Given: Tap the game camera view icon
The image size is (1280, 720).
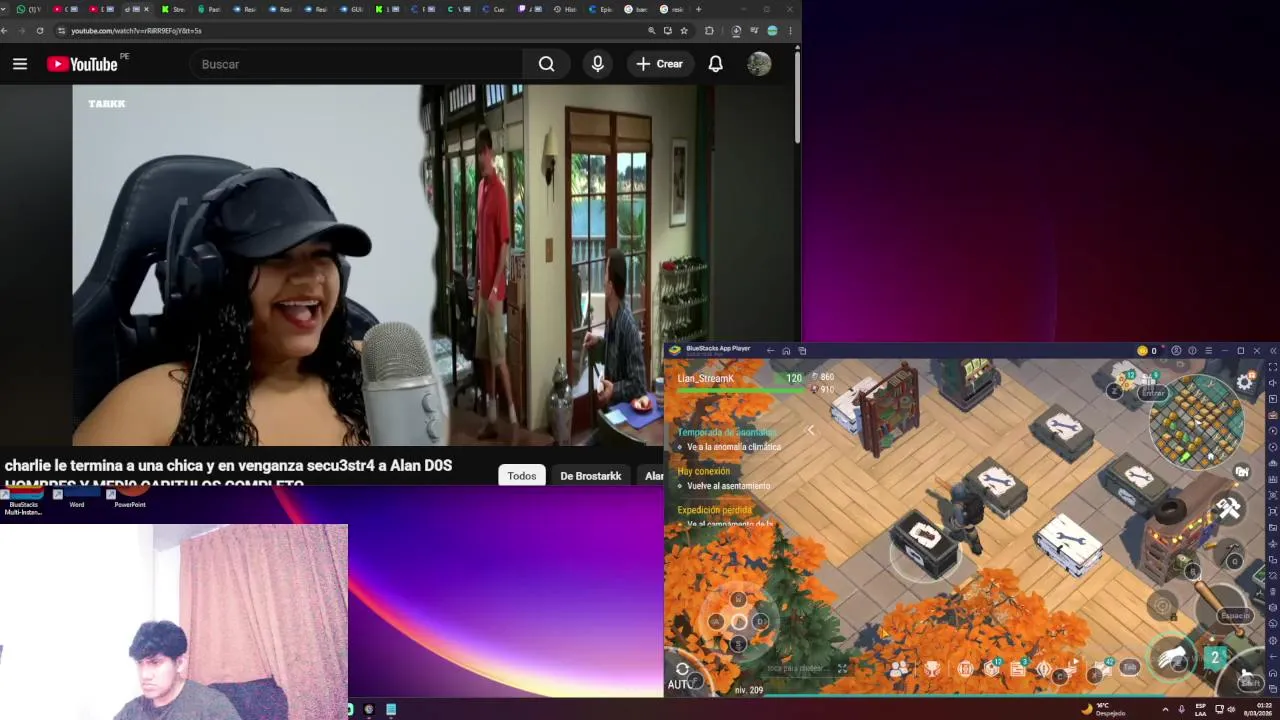Looking at the screenshot, I should [x=1241, y=472].
